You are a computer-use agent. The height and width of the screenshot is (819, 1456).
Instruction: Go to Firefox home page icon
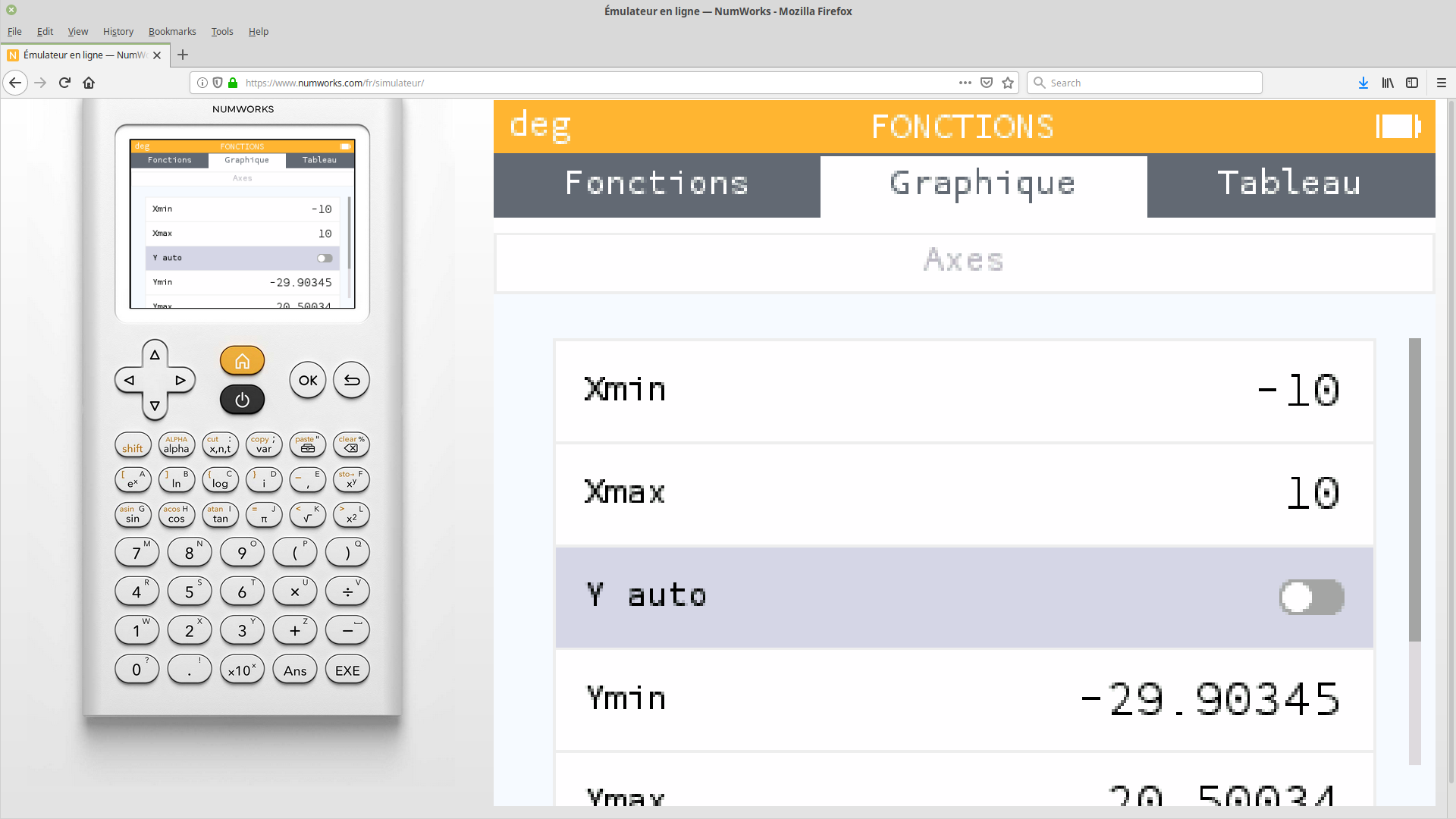[89, 83]
